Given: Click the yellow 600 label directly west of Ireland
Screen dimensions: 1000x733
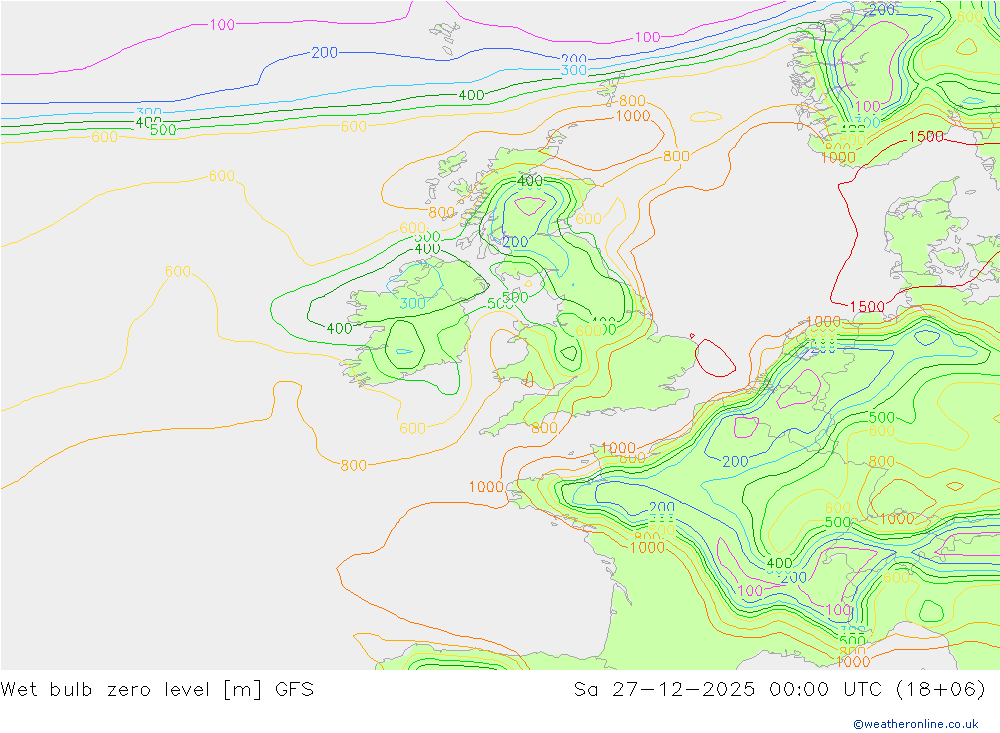Looking at the screenshot, I should click(x=178, y=271).
